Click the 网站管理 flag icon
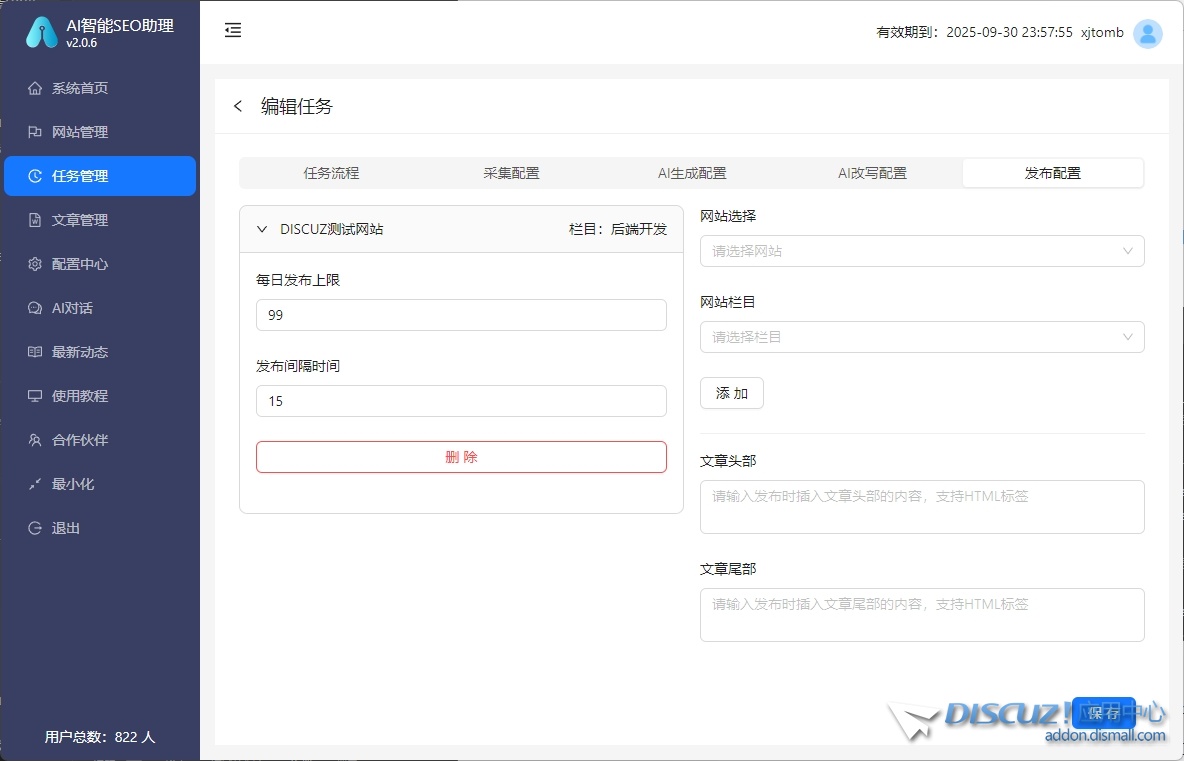 pos(35,132)
